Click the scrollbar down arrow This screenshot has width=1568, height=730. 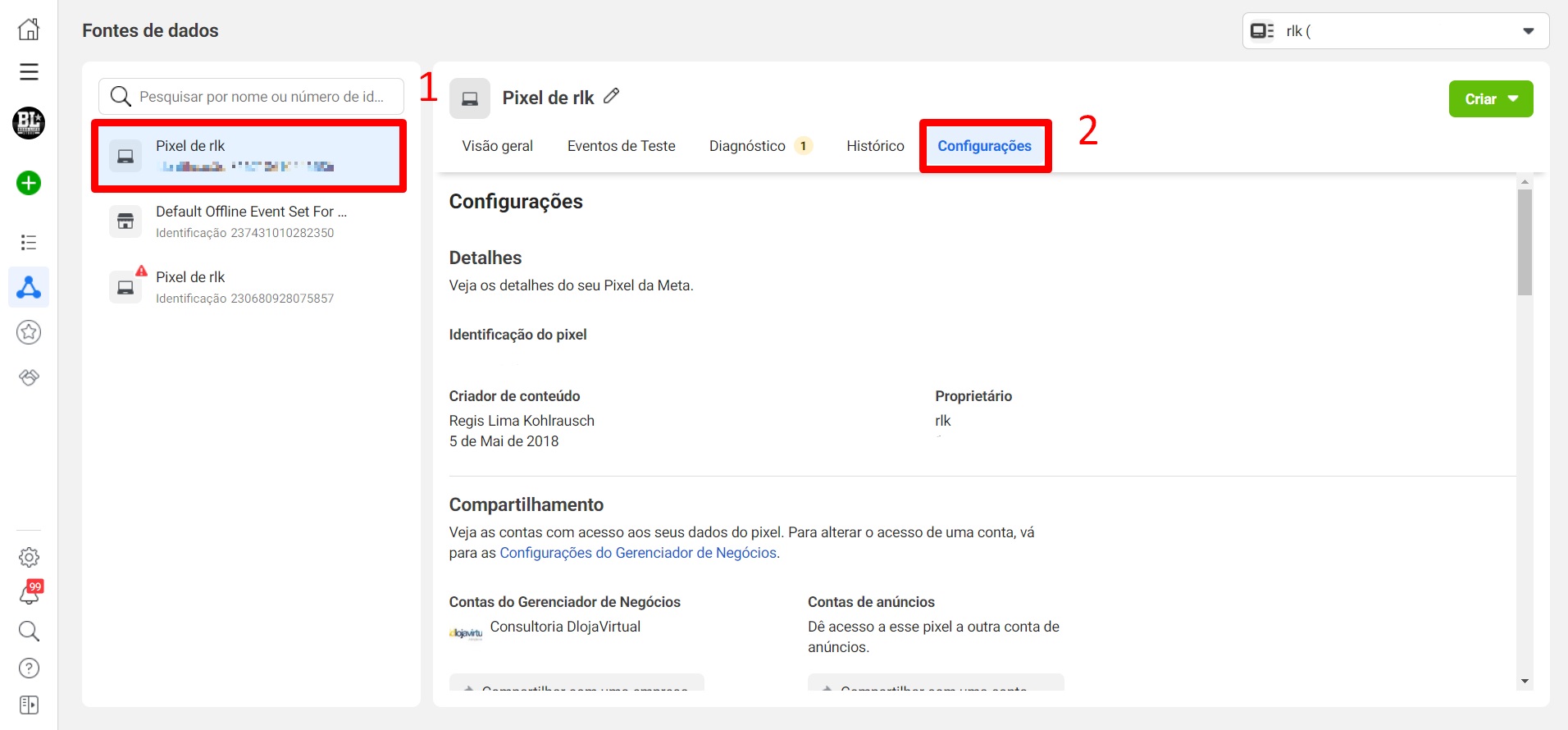(x=1525, y=682)
